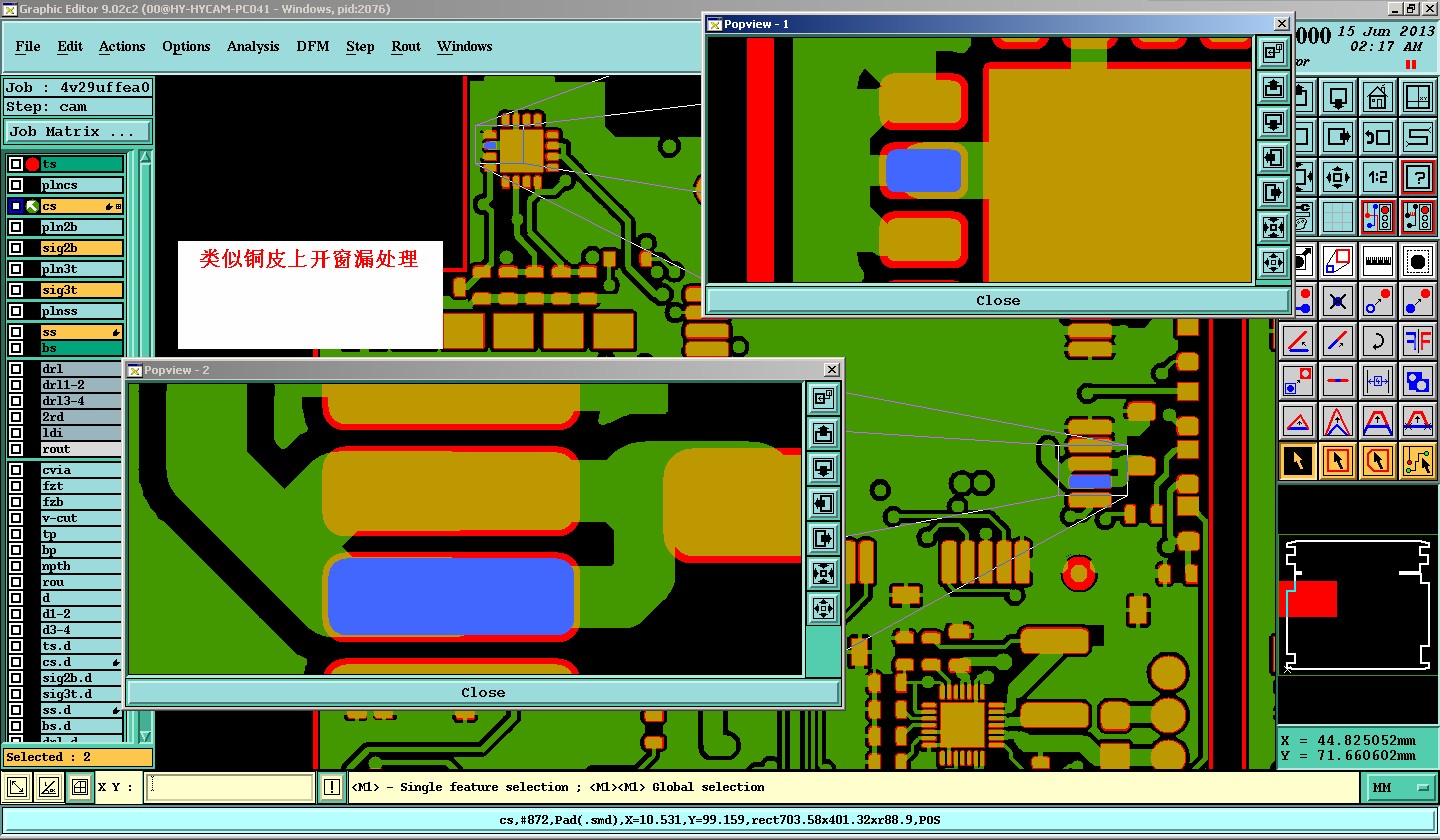Open the MM units dropdown
Image resolution: width=1440 pixels, height=840 pixels.
[1400, 788]
